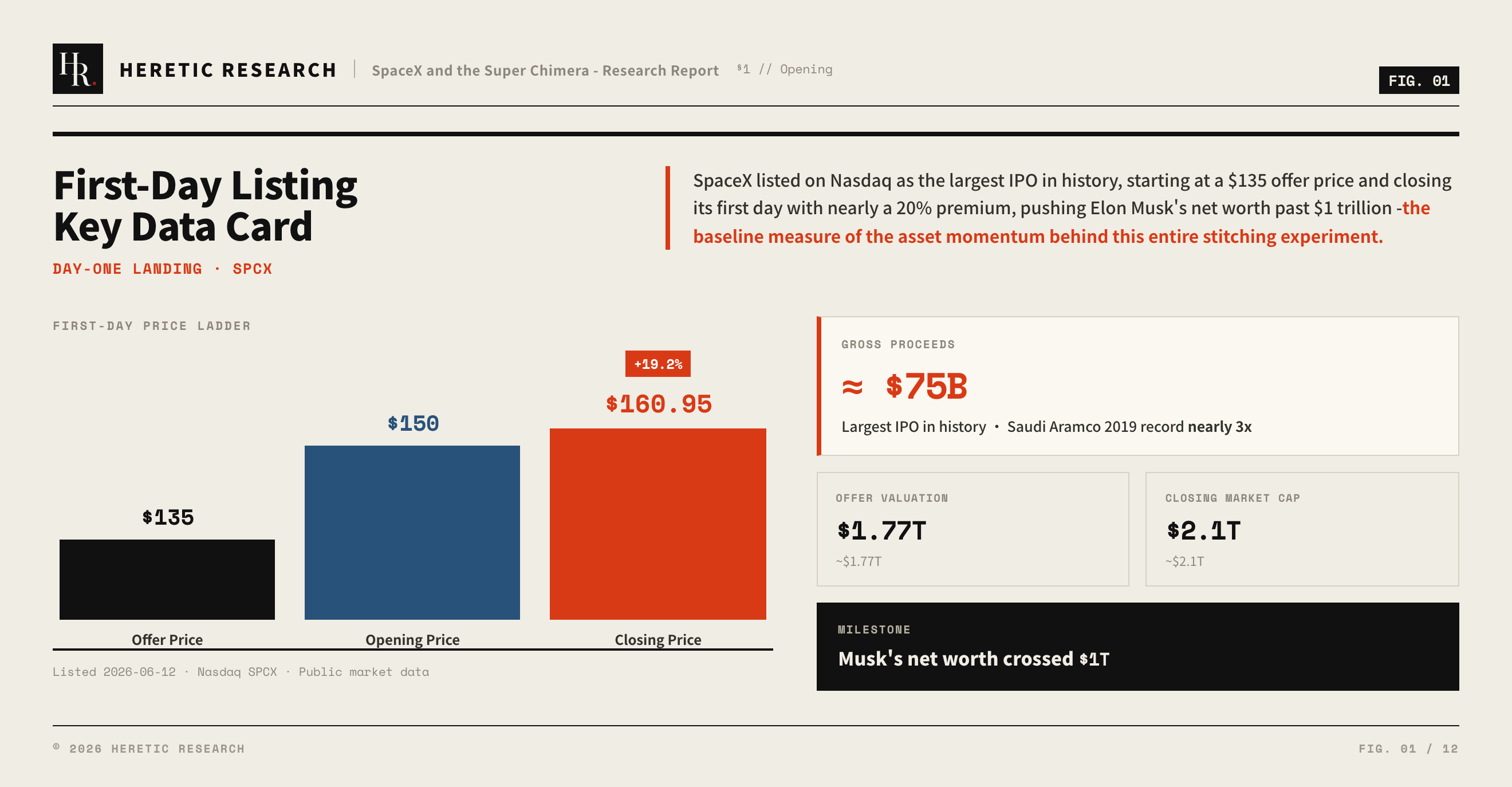Viewport: 1512px width, 787px height.
Task: Click the 'OFFER VALUATION' label
Action: 892,498
